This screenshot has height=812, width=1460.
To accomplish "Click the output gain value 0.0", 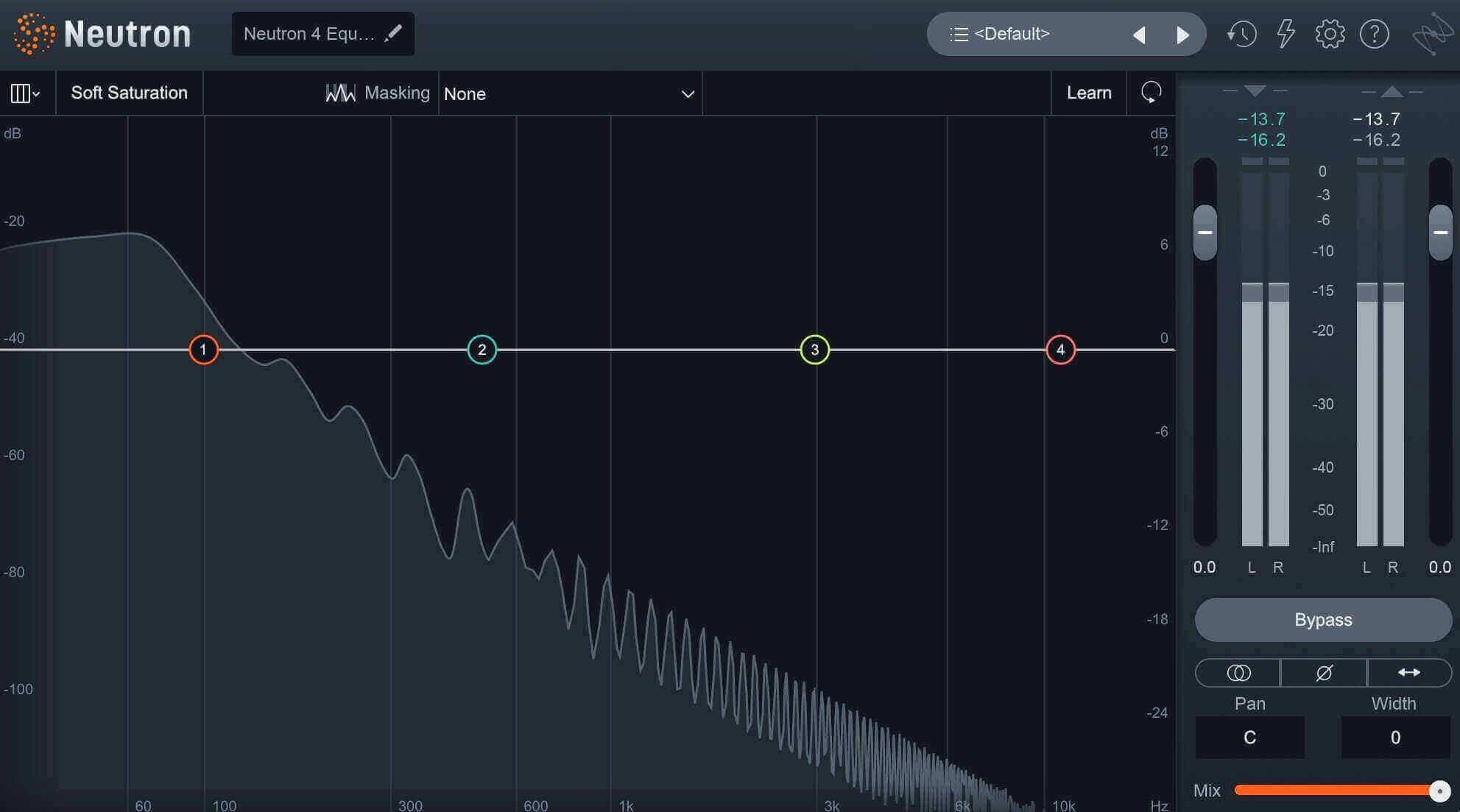I will click(x=1440, y=568).
